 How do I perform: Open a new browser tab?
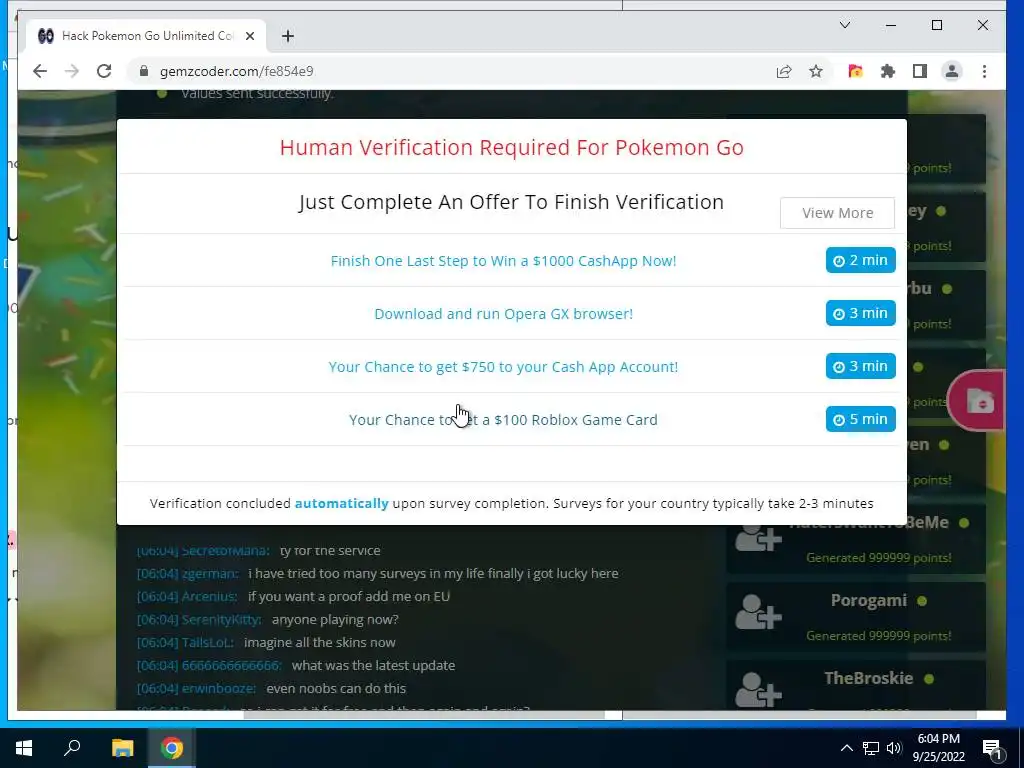point(288,36)
